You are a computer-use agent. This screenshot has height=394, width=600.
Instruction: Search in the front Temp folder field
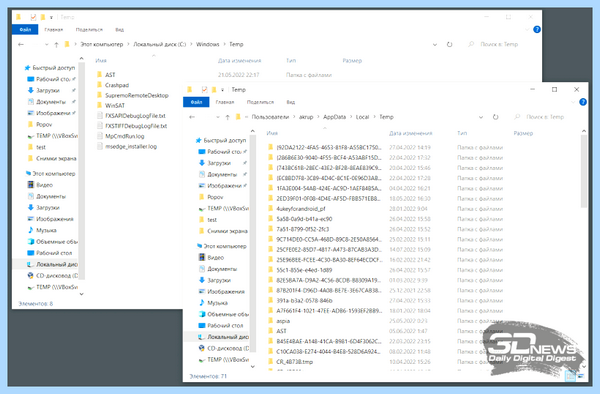[545, 117]
